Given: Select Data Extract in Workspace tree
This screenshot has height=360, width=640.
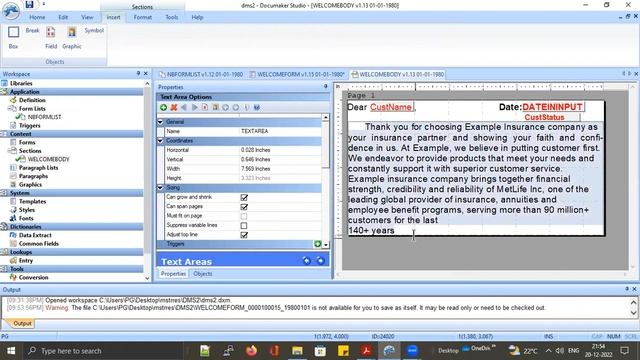Looking at the screenshot, I should click(35, 235).
